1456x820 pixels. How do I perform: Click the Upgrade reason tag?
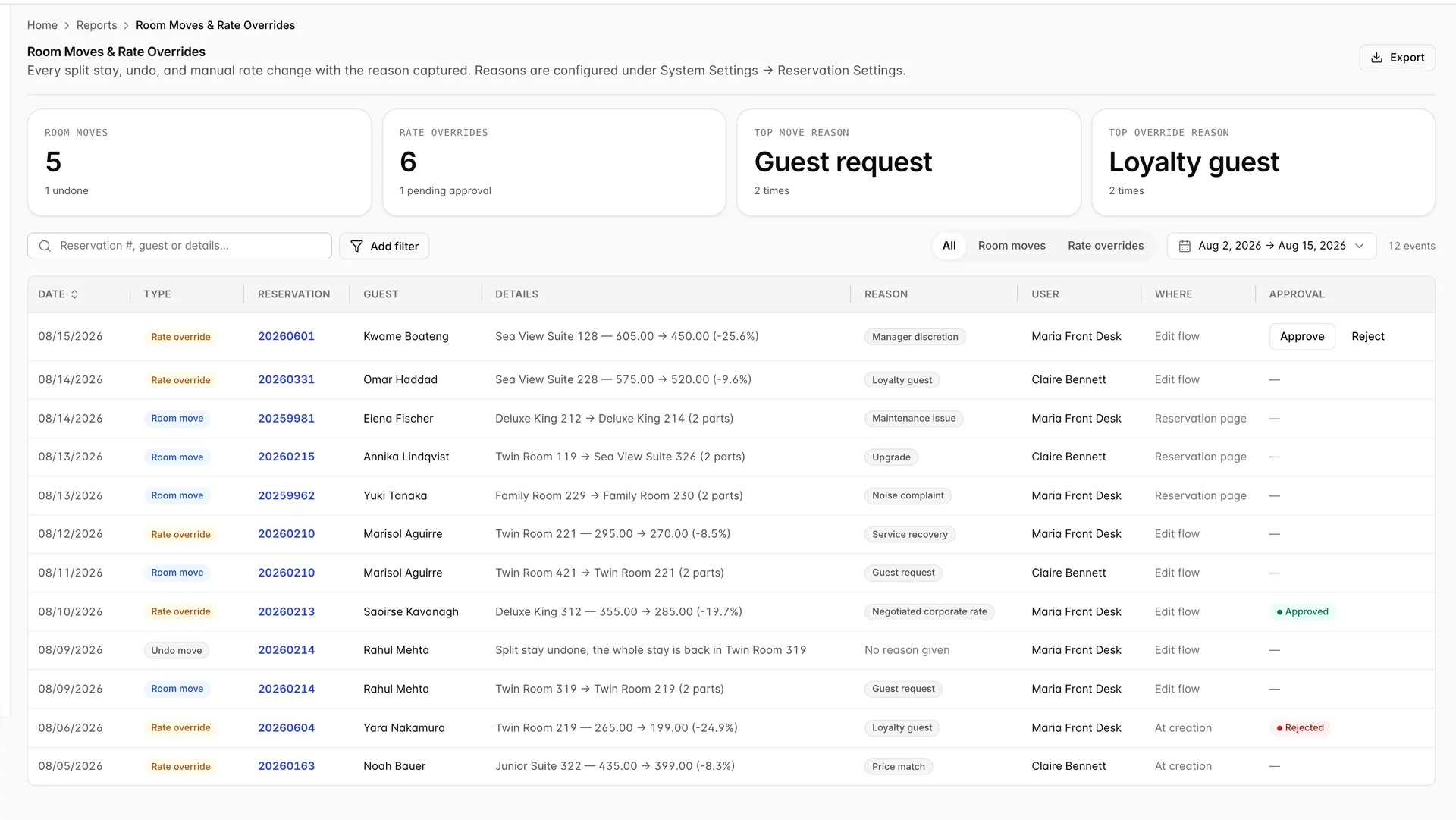click(891, 457)
